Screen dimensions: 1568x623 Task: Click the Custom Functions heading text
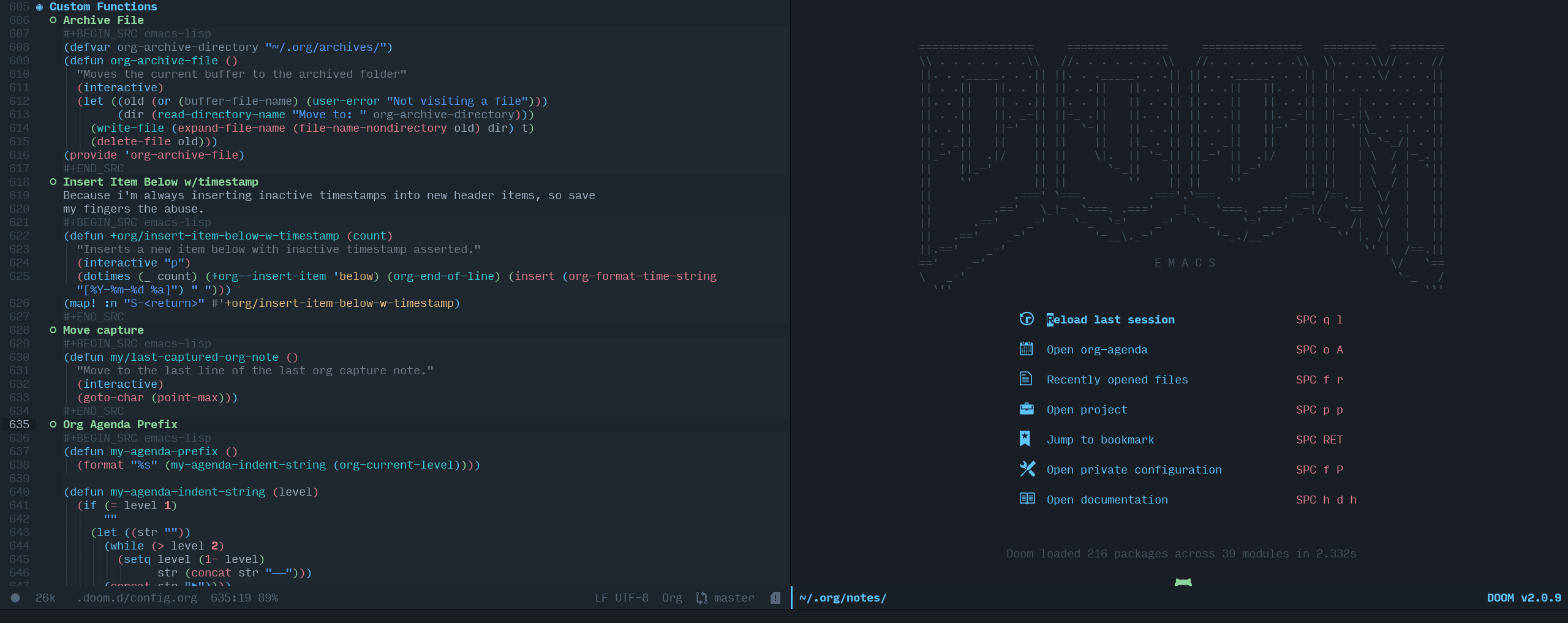coord(104,7)
